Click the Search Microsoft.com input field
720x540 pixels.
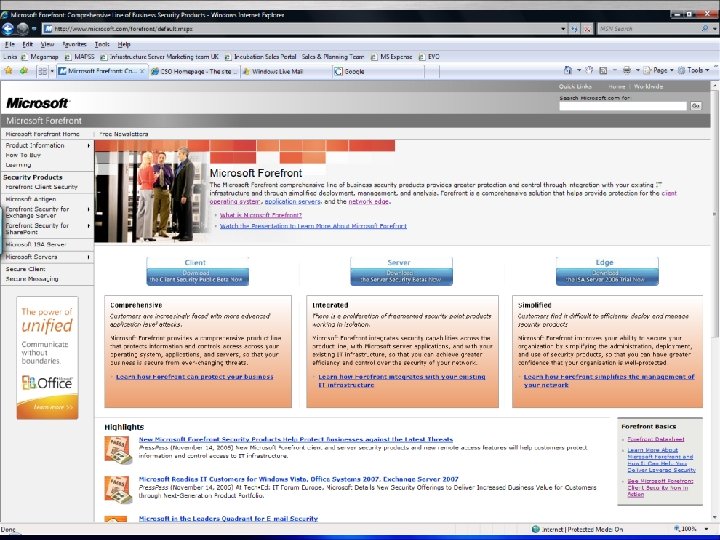(x=623, y=106)
